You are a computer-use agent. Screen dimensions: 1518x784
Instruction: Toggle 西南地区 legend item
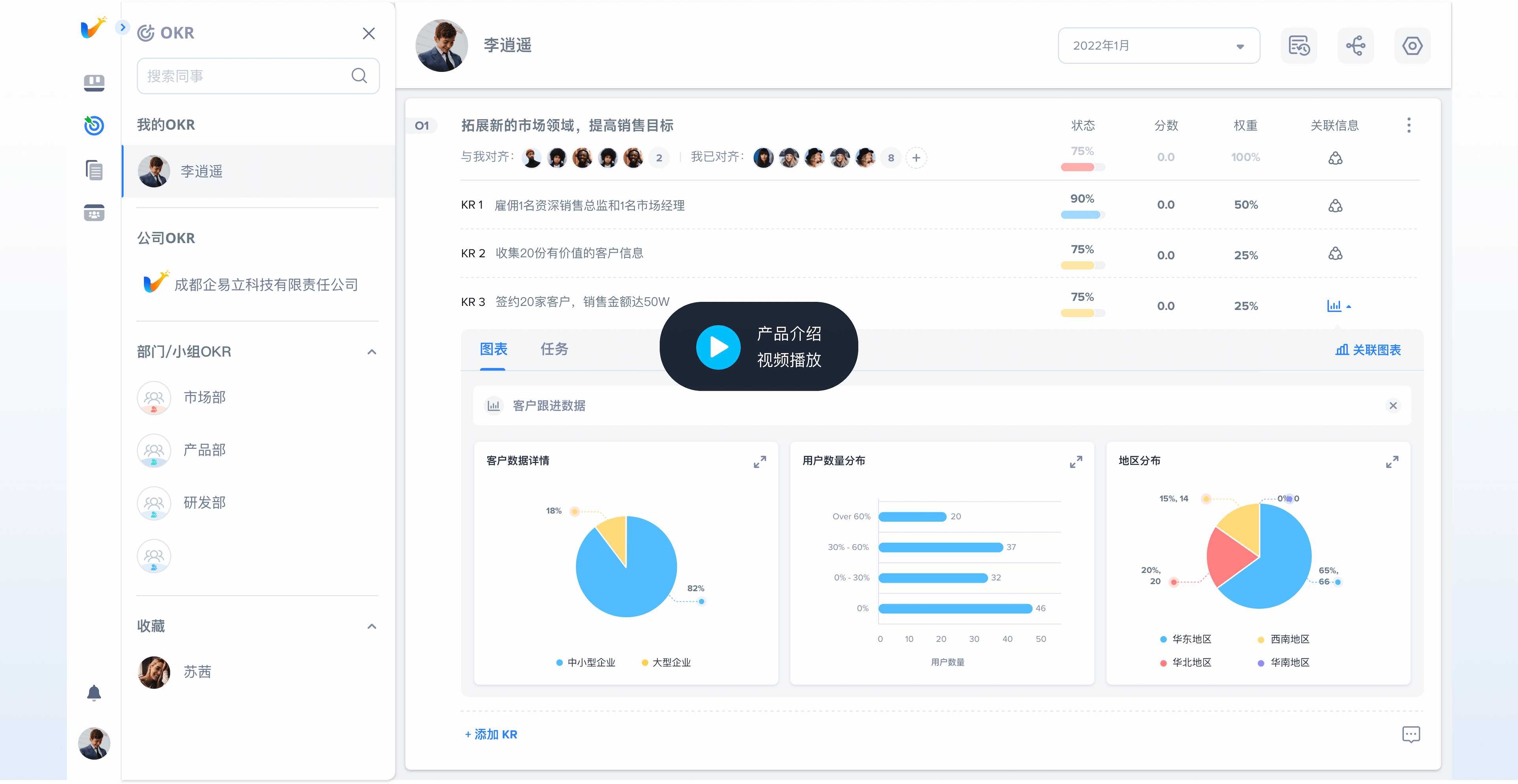pos(1284,639)
